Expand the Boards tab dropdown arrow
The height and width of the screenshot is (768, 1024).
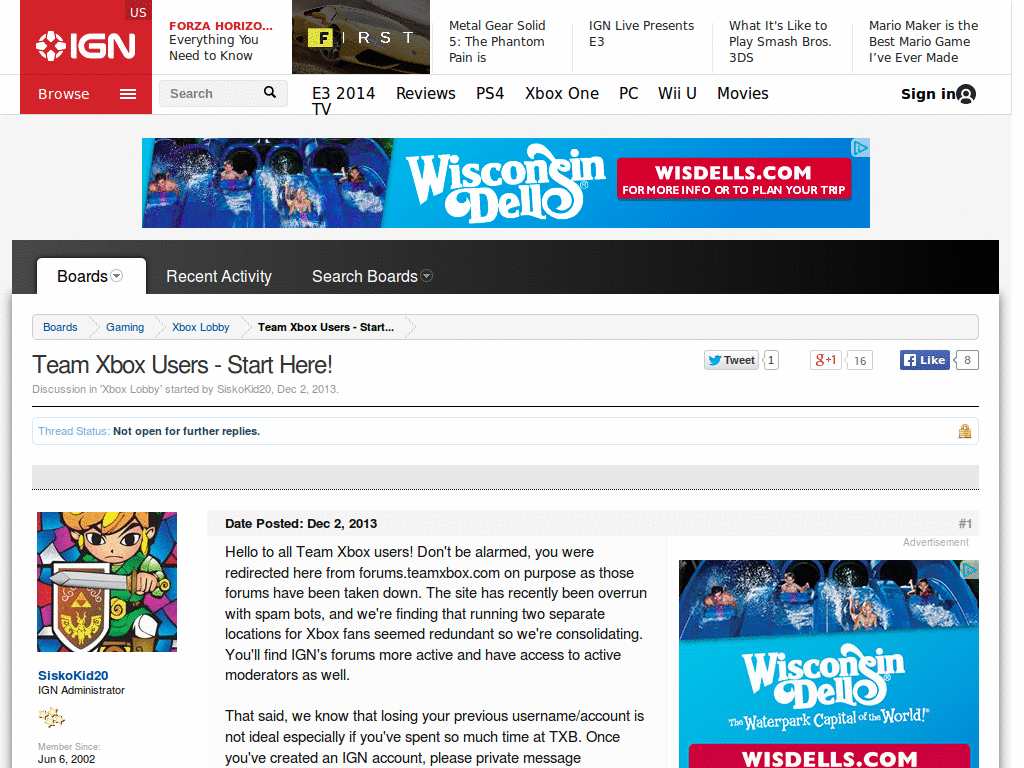point(117,276)
